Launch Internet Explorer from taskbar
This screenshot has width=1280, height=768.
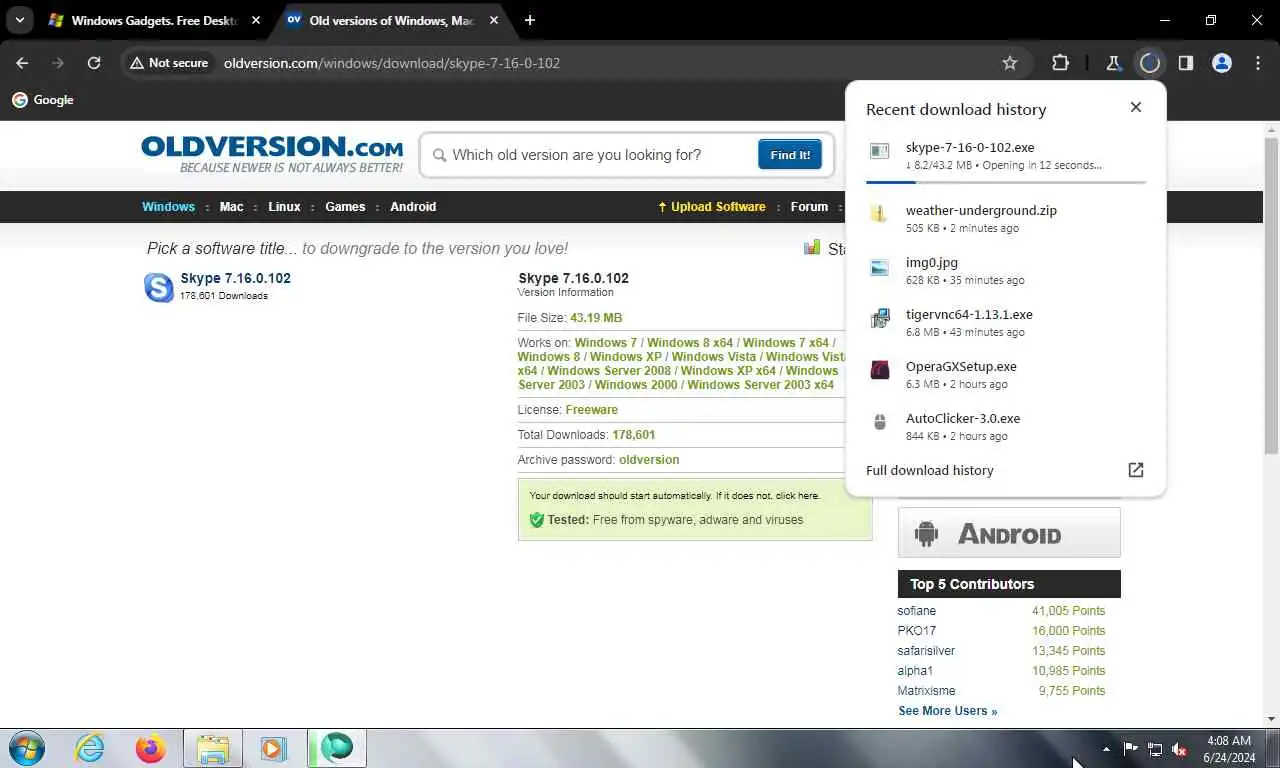89,748
